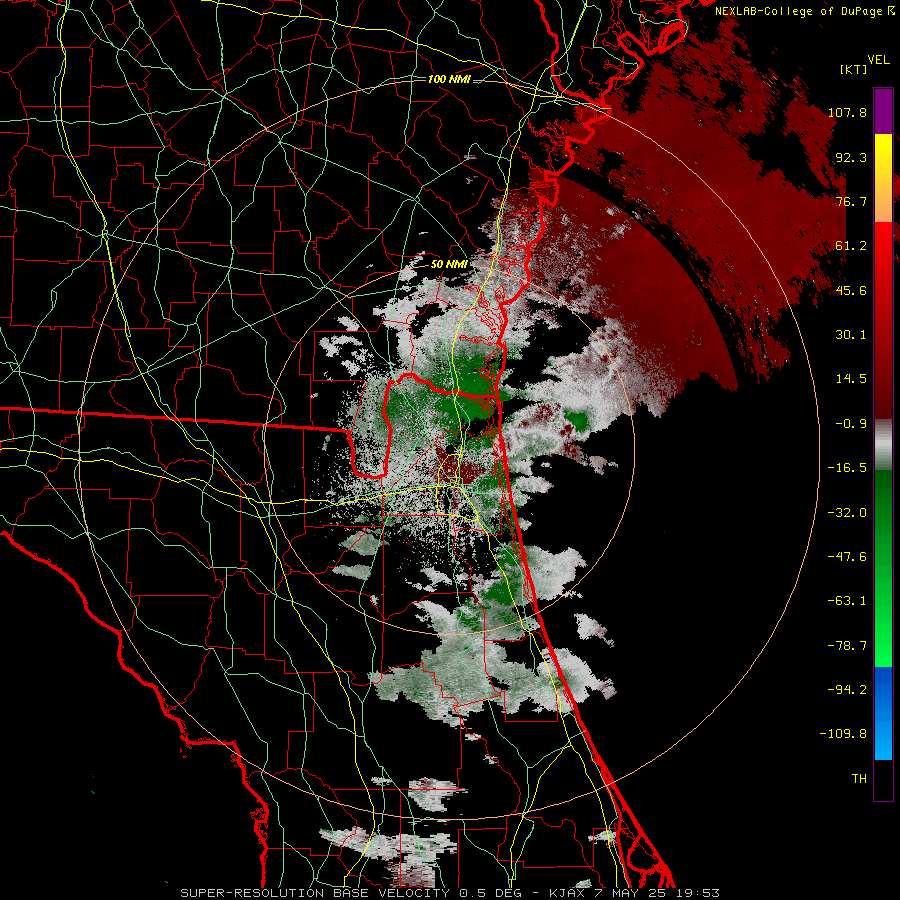
Task: Click the blue segment of the color bar
Action: click(x=883, y=713)
